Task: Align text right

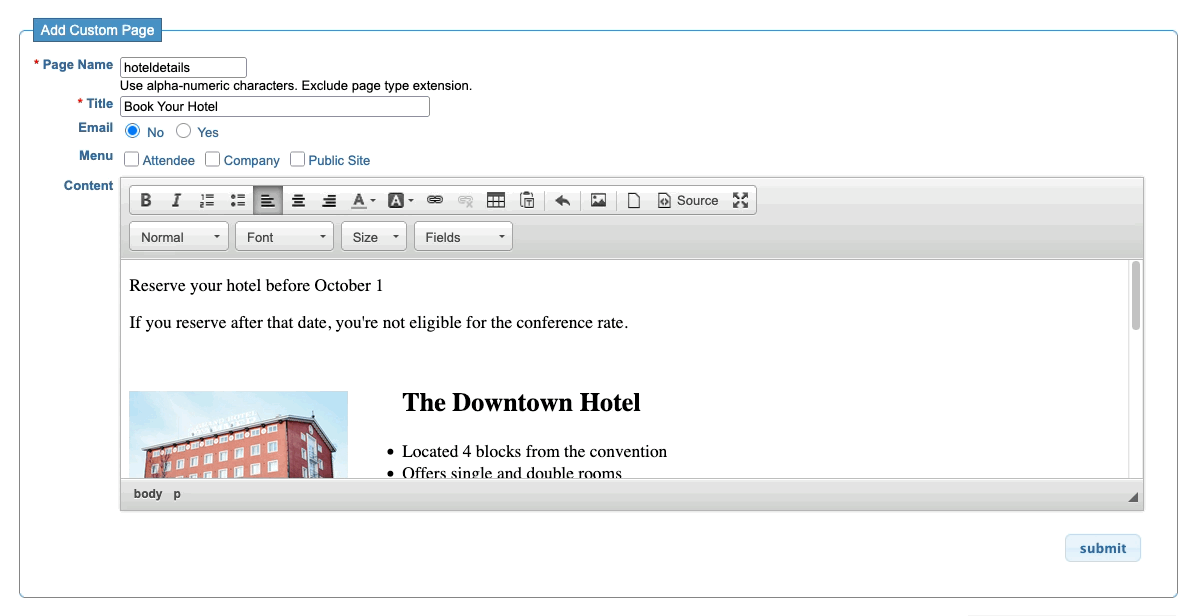Action: pos(328,200)
